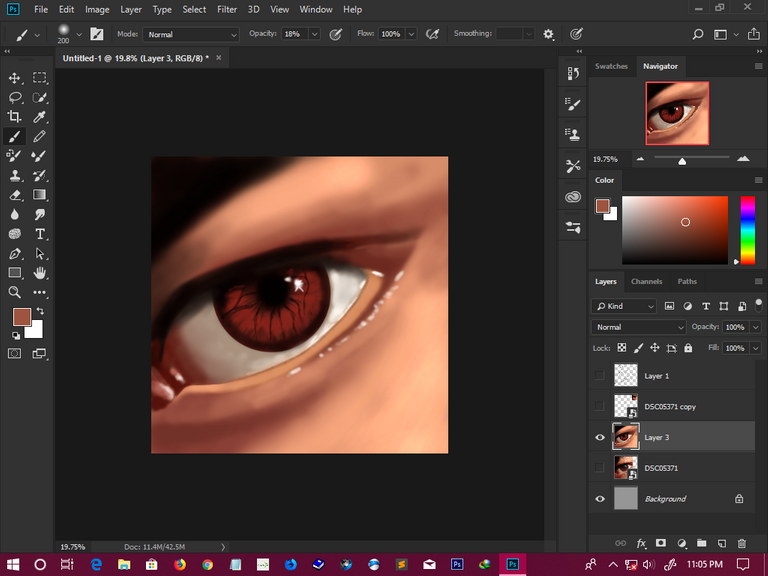Select the Horizontal Type tool

click(40, 234)
